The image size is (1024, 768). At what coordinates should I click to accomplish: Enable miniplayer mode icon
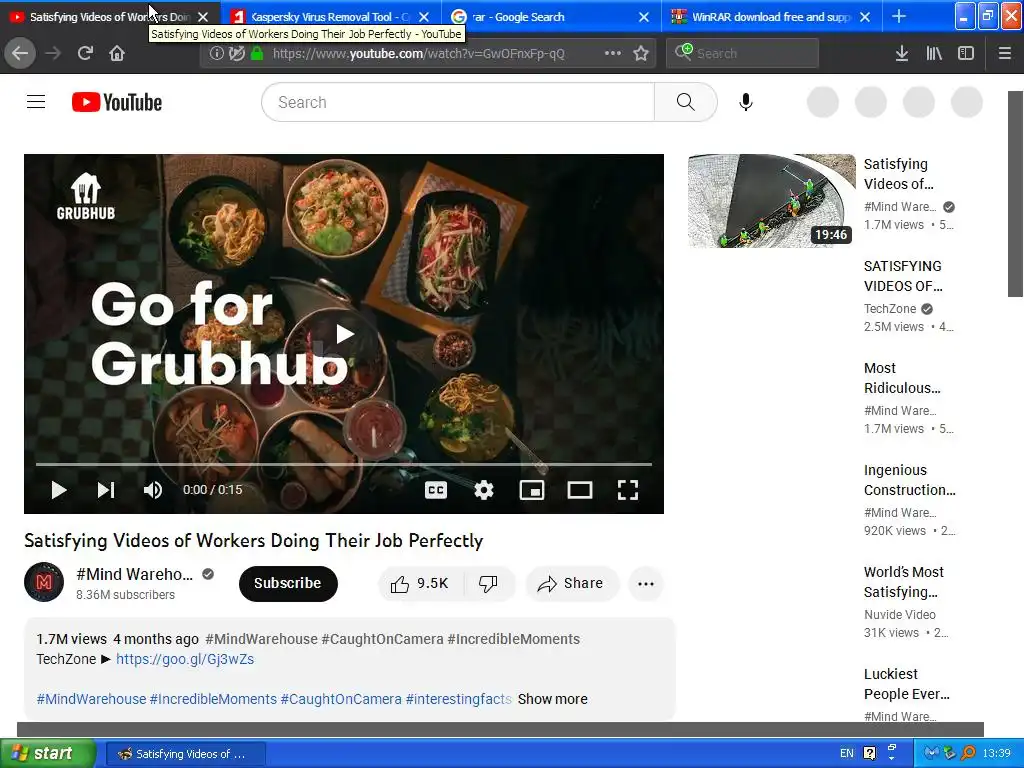[x=532, y=490]
